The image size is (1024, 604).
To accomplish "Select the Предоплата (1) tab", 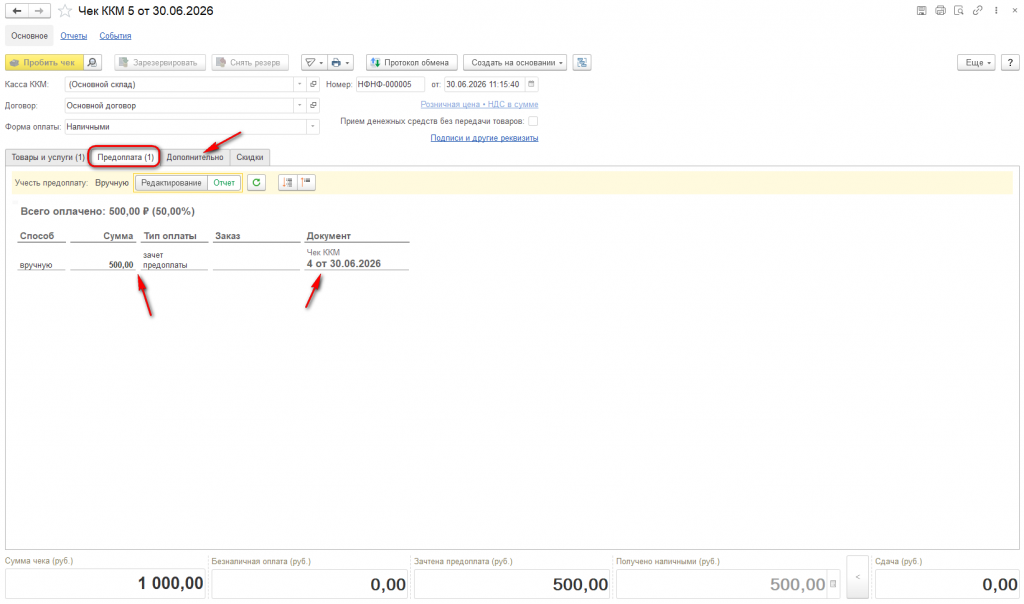I will 125,157.
